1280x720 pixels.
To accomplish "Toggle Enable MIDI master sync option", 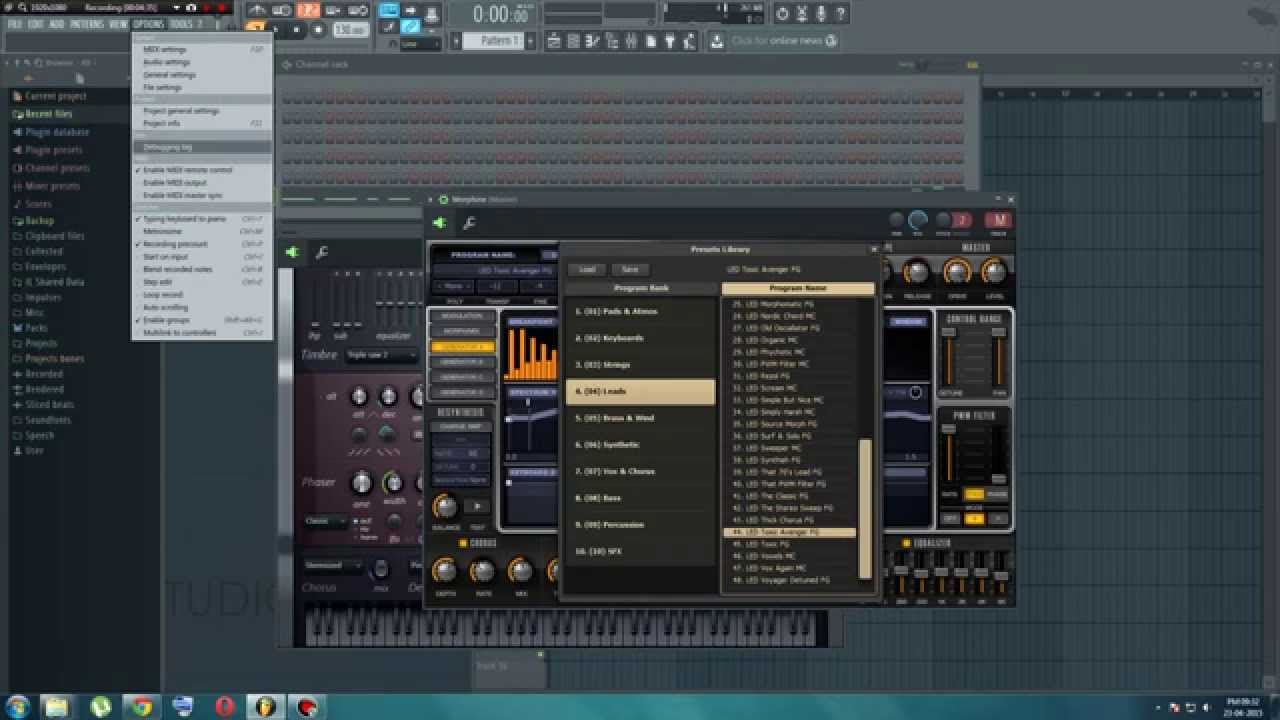I will click(202, 196).
